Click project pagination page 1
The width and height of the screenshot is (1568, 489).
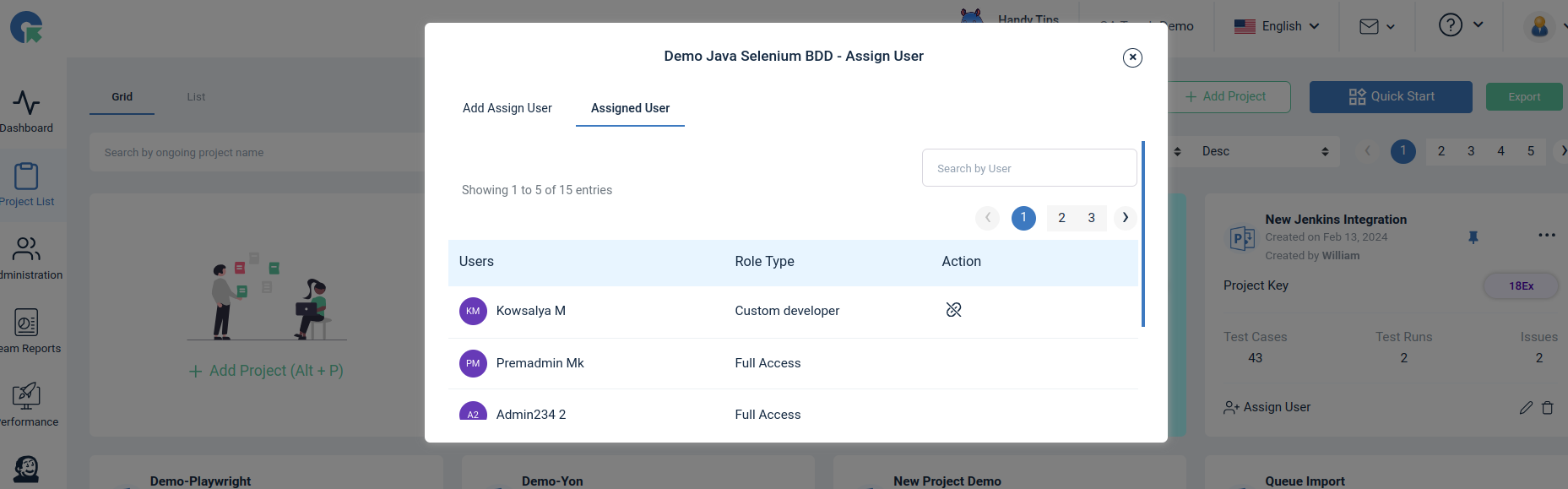pyautogui.click(x=1403, y=151)
